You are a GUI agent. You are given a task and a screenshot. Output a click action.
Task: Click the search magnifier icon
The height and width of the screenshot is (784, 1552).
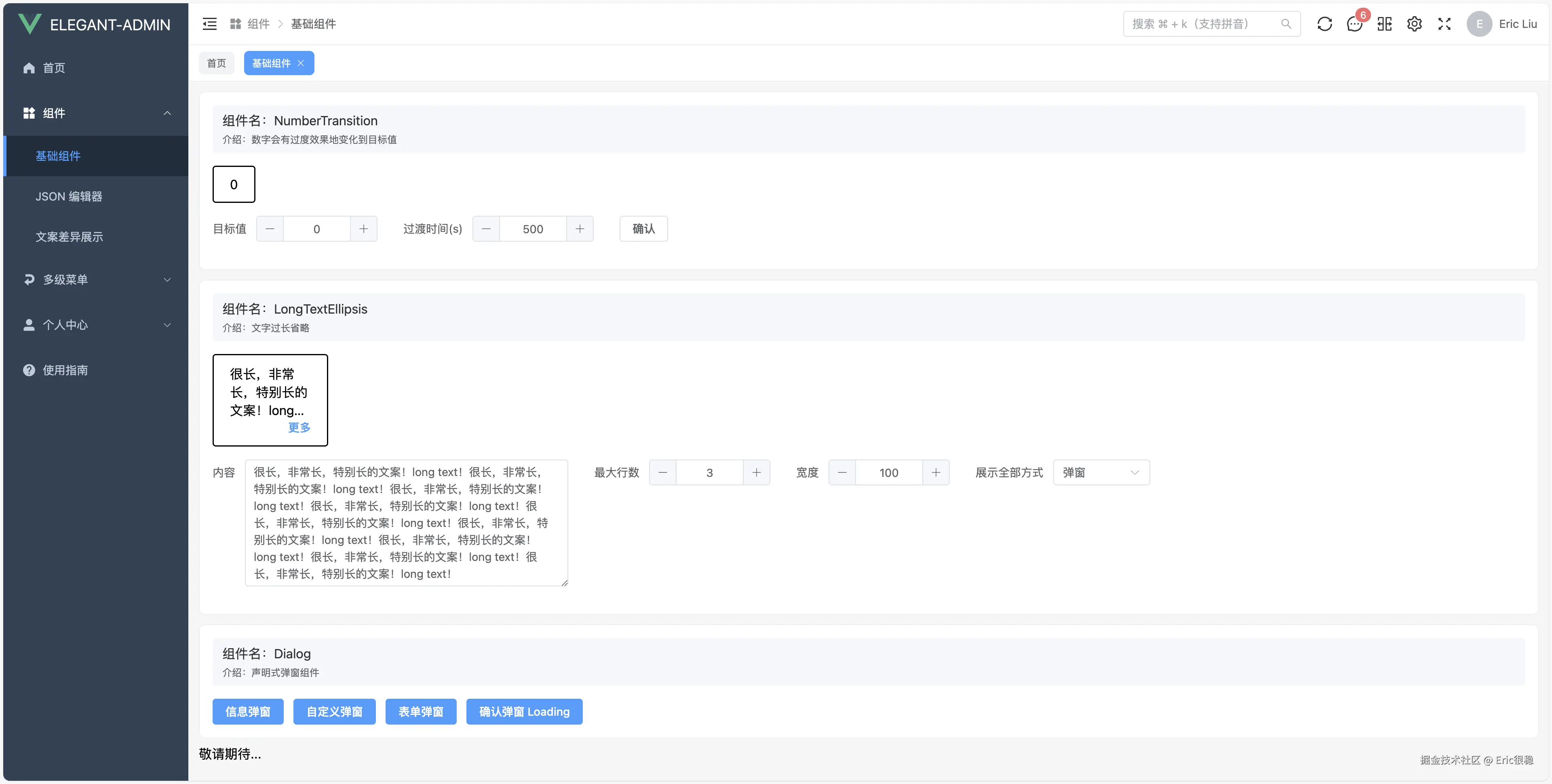(1286, 24)
